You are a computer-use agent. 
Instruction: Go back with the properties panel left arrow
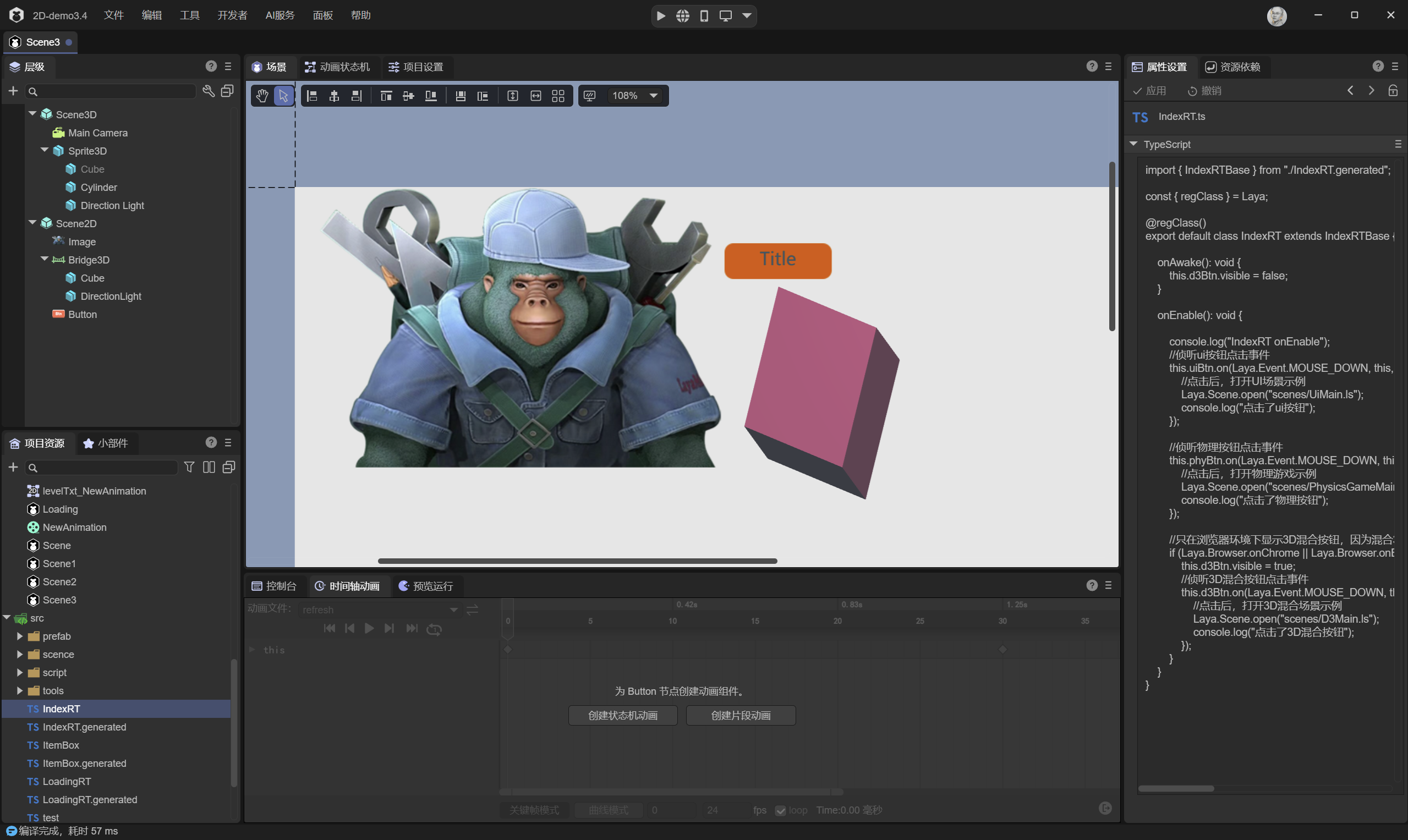pyautogui.click(x=1351, y=91)
